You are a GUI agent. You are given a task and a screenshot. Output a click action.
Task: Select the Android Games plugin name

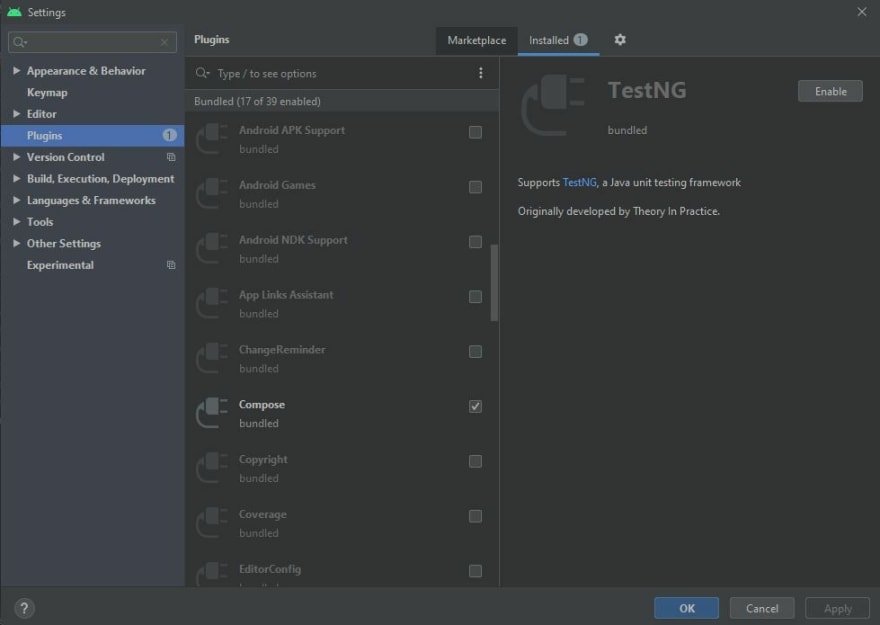[277, 185]
